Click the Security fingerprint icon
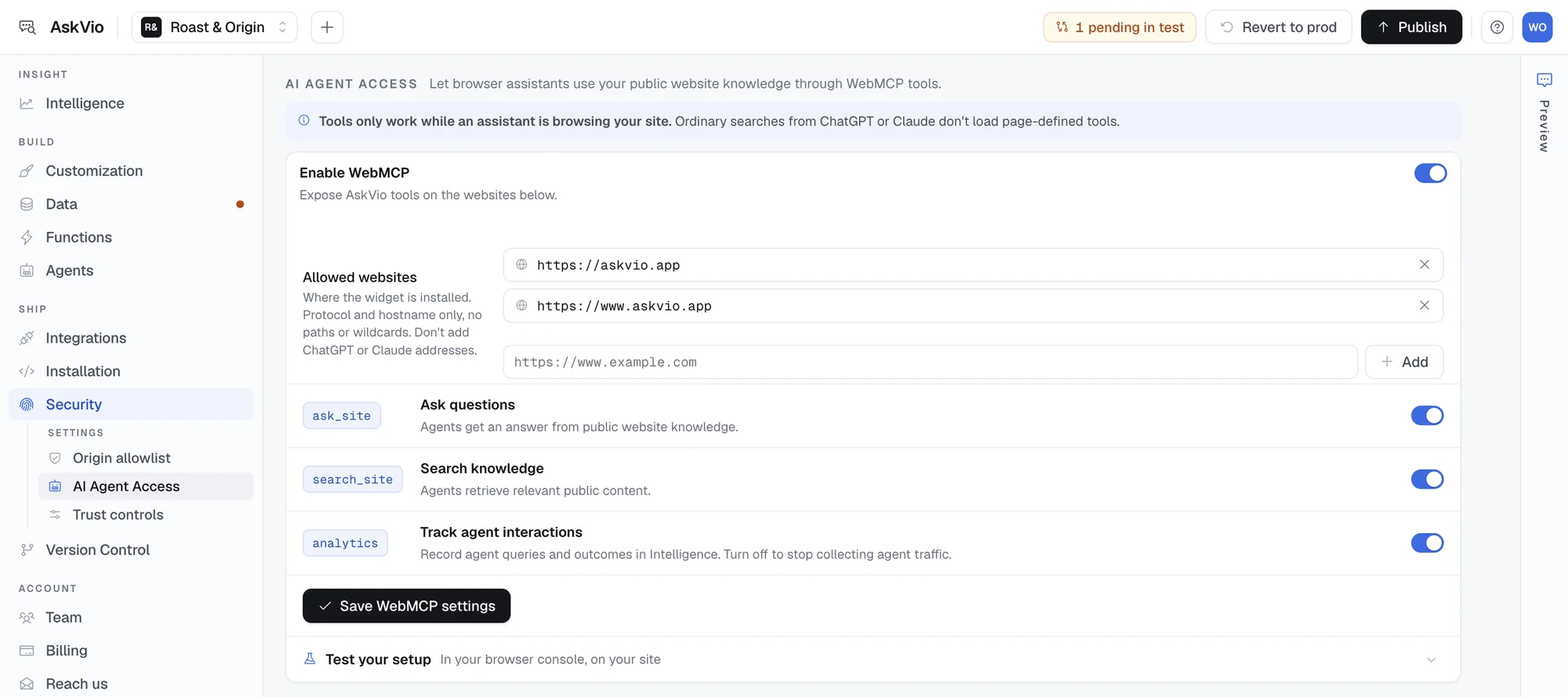Image resolution: width=1568 pixels, height=697 pixels. point(27,405)
